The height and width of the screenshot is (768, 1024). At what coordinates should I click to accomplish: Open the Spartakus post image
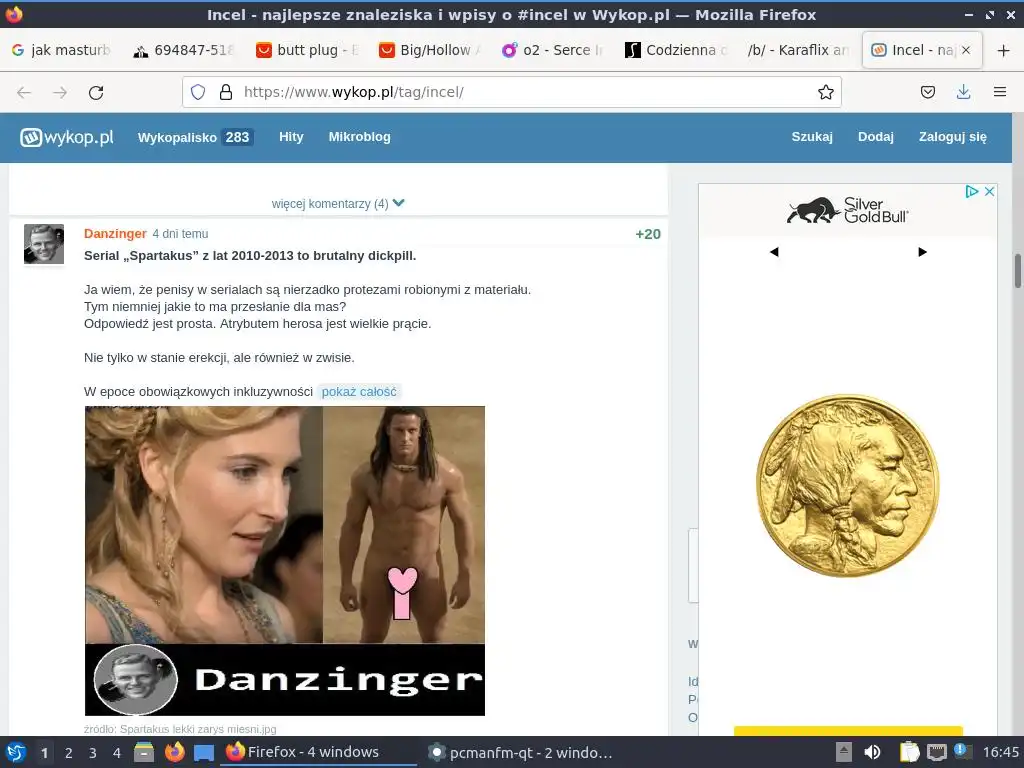285,561
